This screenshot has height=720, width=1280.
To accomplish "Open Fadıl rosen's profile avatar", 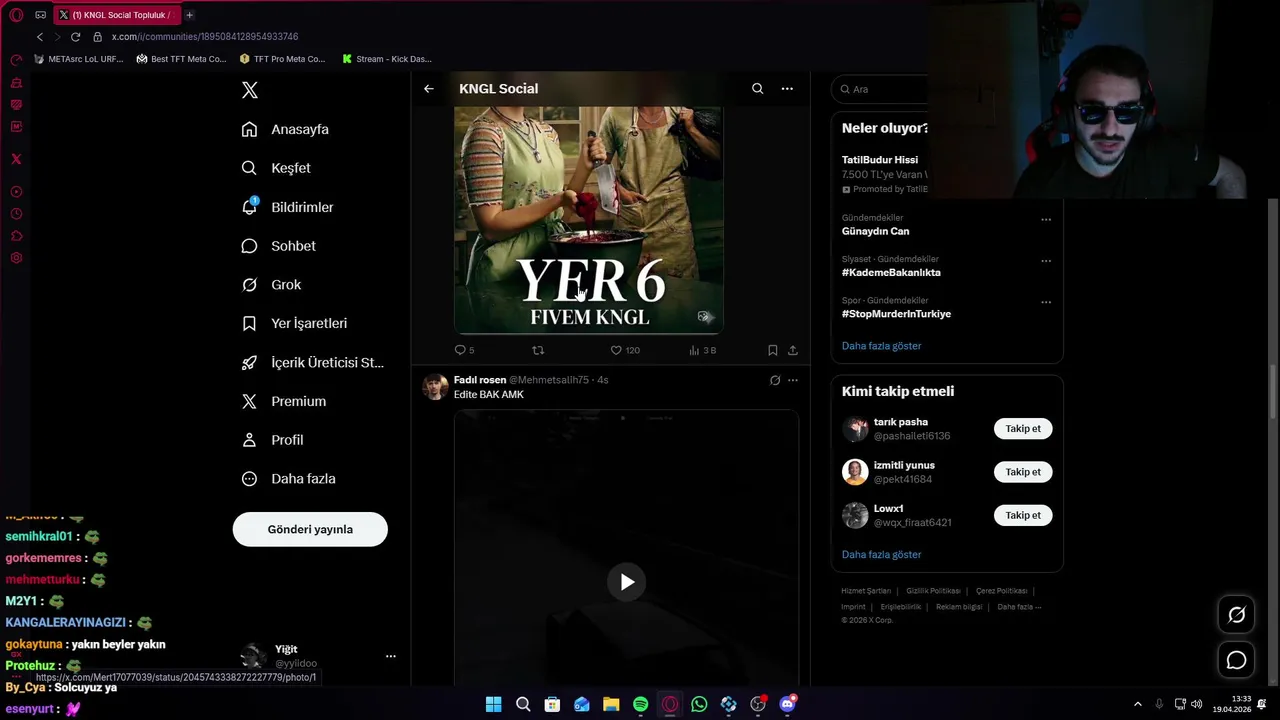I will point(435,387).
